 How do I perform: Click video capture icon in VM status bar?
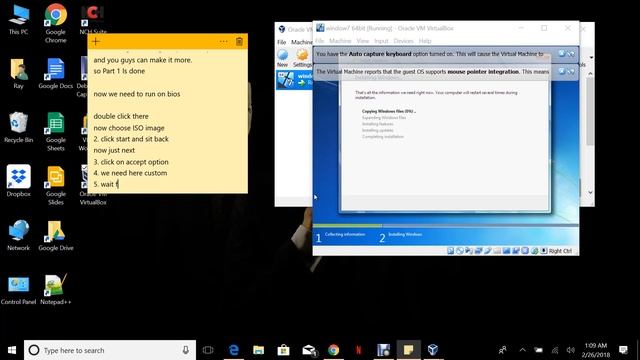(x=516, y=251)
